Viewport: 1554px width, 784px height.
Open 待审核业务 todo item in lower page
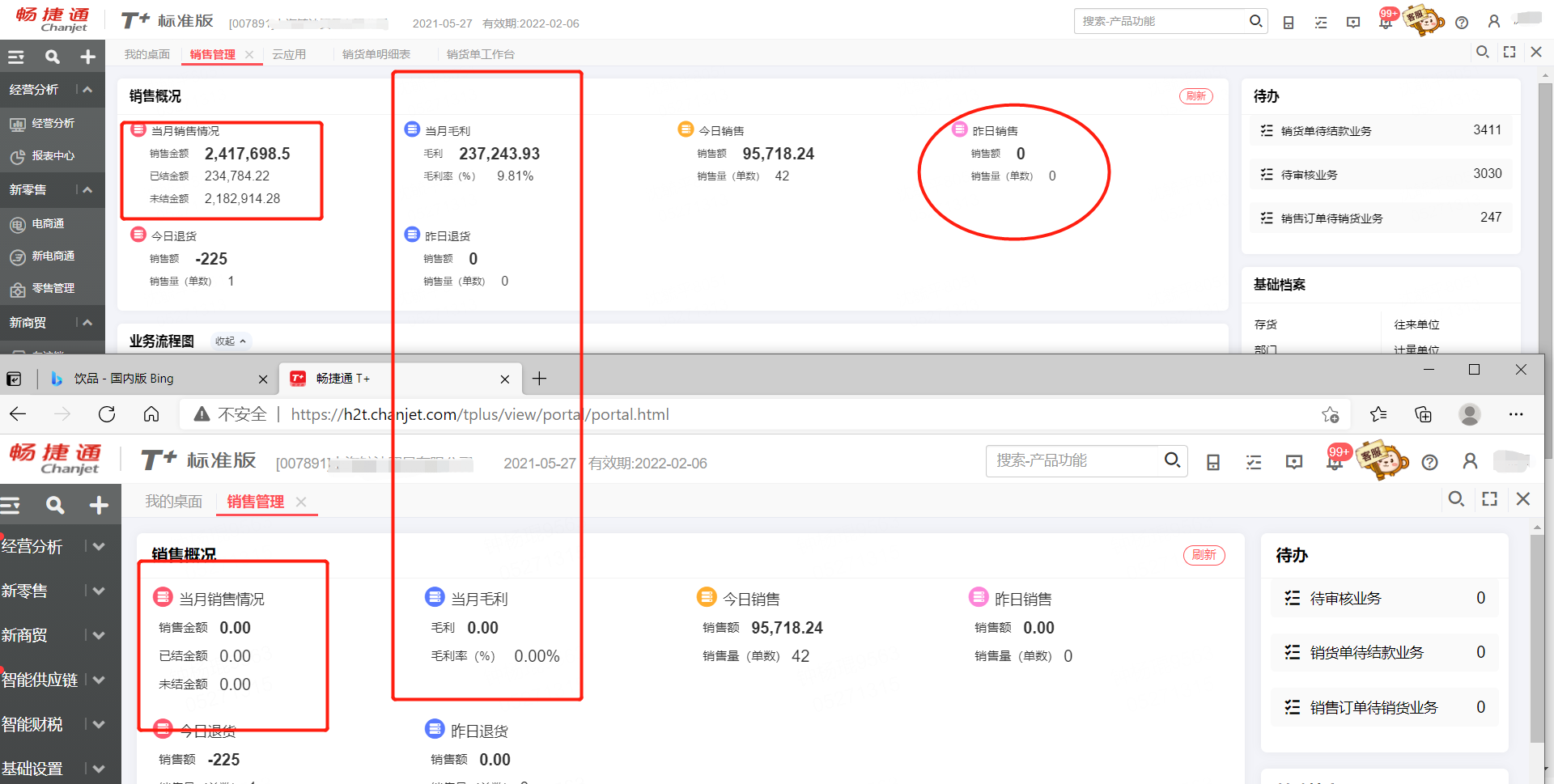pos(1384,598)
